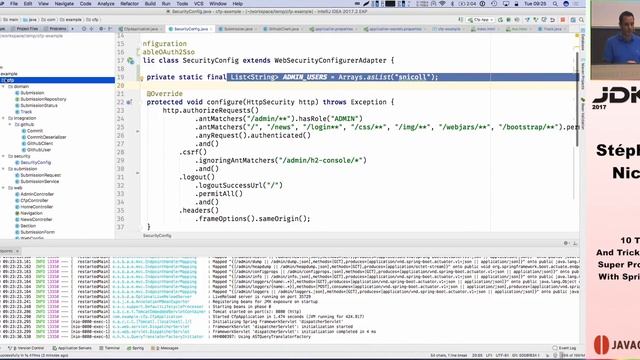Click macOS Spotlight search icon in menu bar
640x360 pixels.
555,4
